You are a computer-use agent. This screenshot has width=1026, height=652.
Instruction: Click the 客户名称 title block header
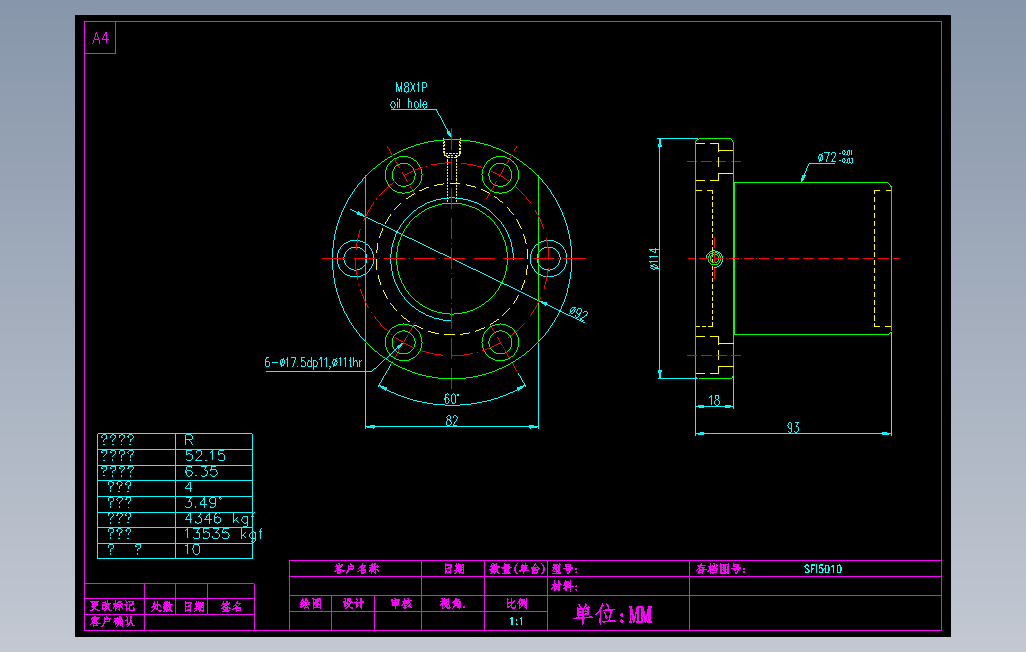[x=356, y=568]
